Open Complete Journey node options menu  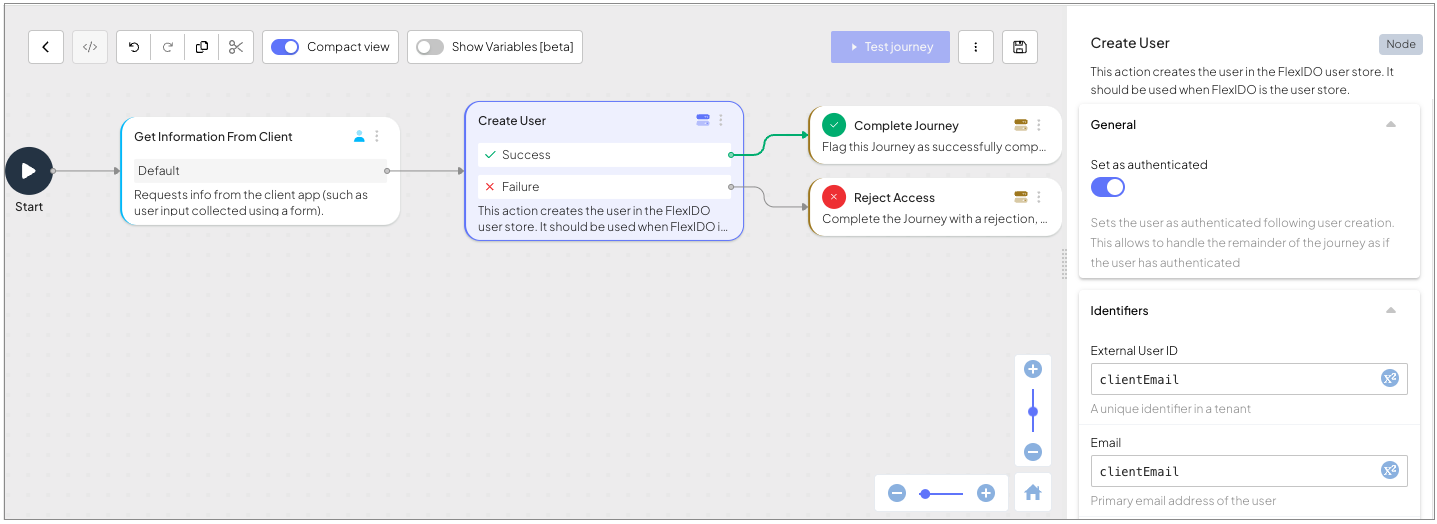(1039, 126)
